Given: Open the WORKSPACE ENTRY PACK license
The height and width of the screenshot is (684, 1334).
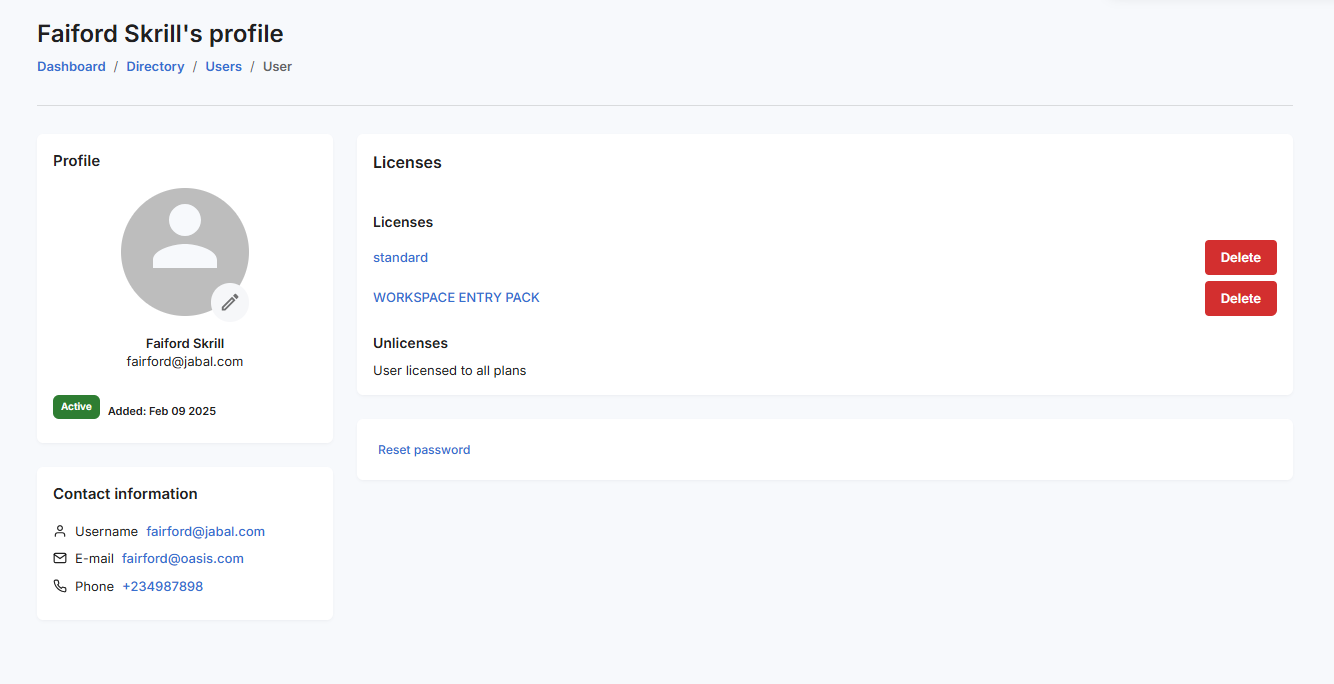Looking at the screenshot, I should coord(456,297).
